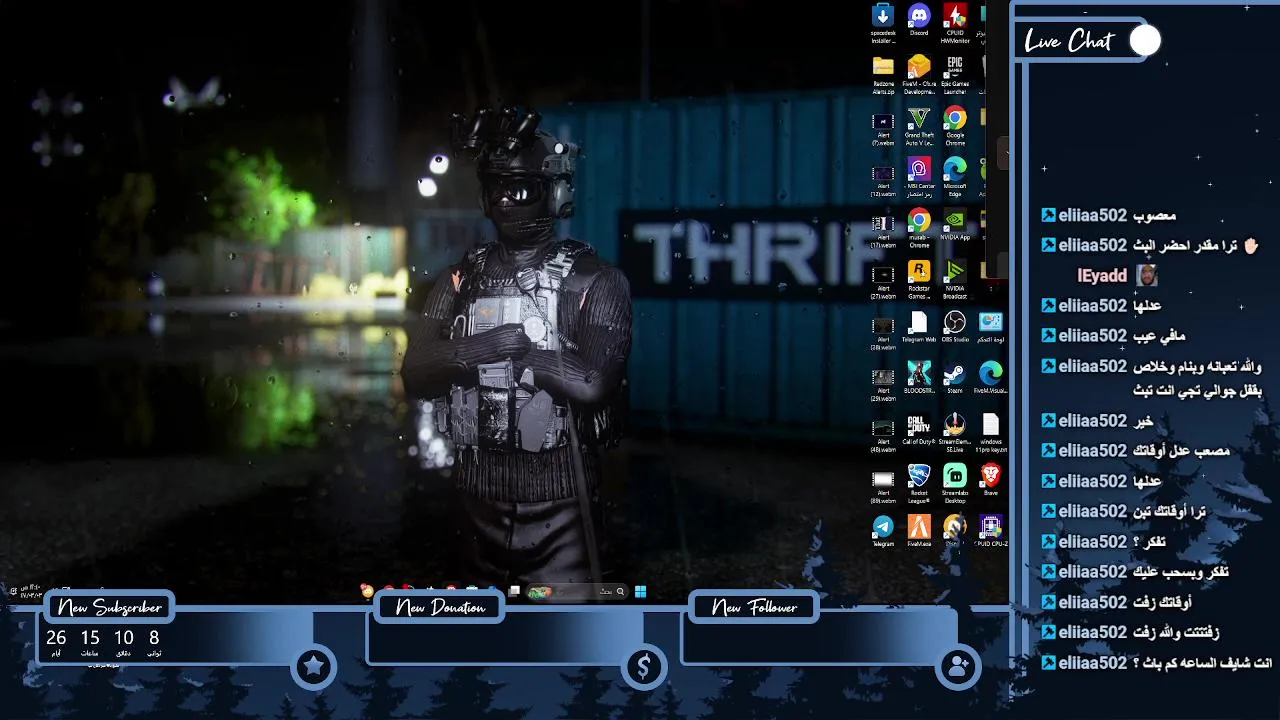
Task: Select the Alert (17).webm file
Action: pos(883,230)
